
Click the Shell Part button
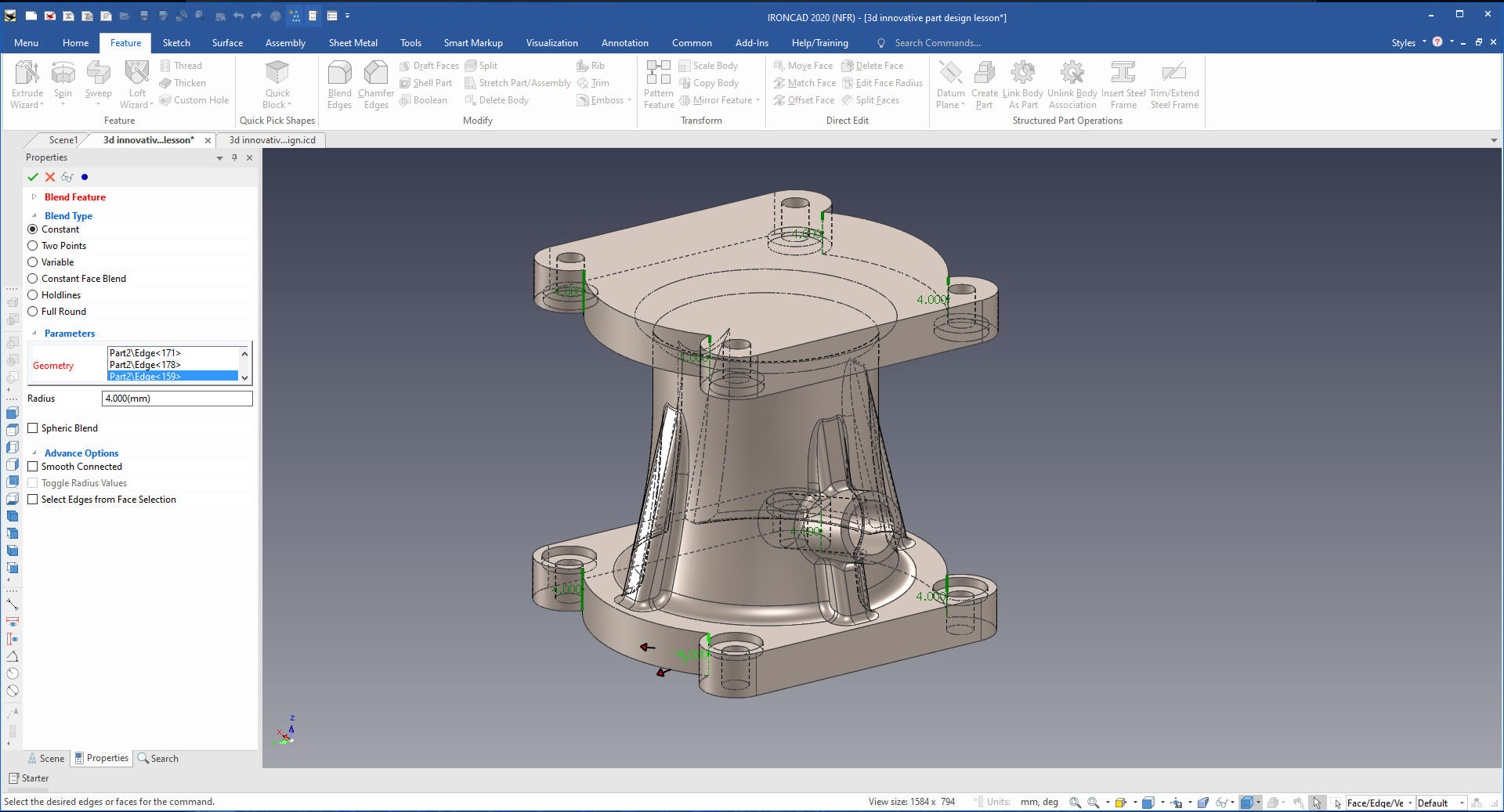pyautogui.click(x=432, y=83)
